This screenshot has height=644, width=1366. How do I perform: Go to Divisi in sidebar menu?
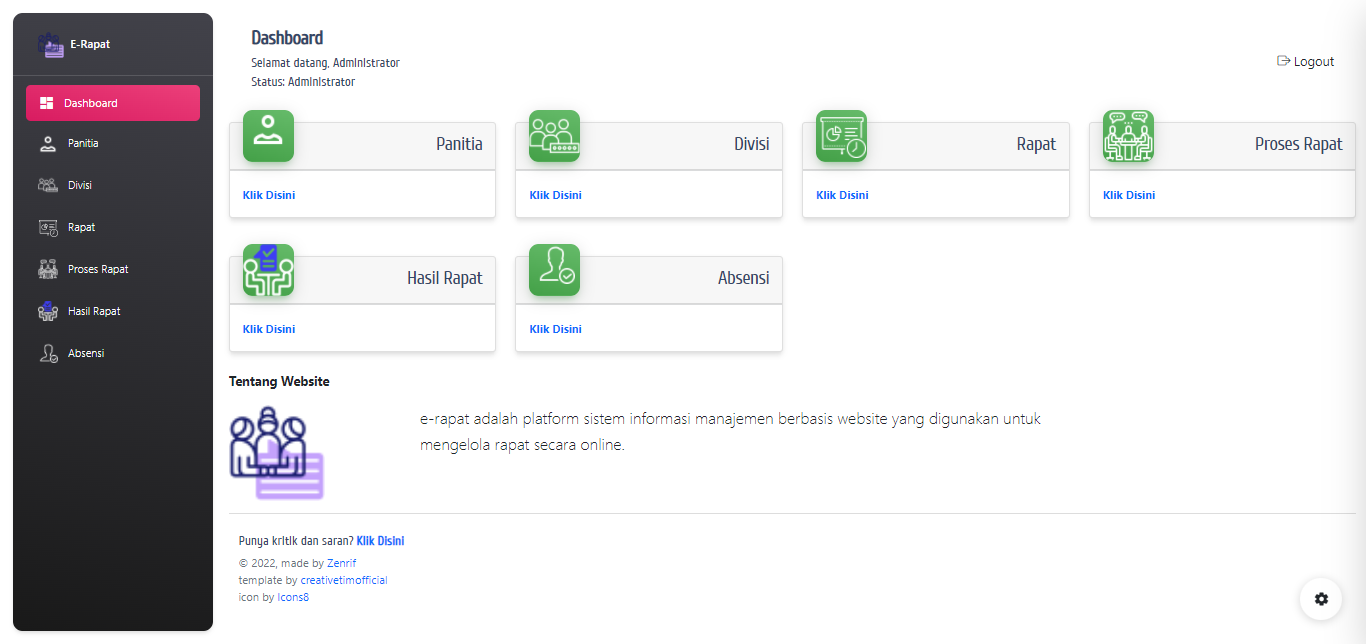pos(80,185)
